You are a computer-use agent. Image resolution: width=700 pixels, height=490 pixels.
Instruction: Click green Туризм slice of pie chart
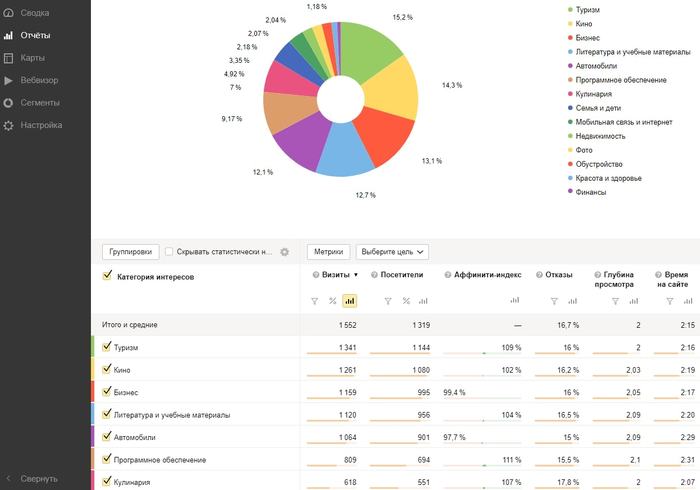pyautogui.click(x=366, y=49)
